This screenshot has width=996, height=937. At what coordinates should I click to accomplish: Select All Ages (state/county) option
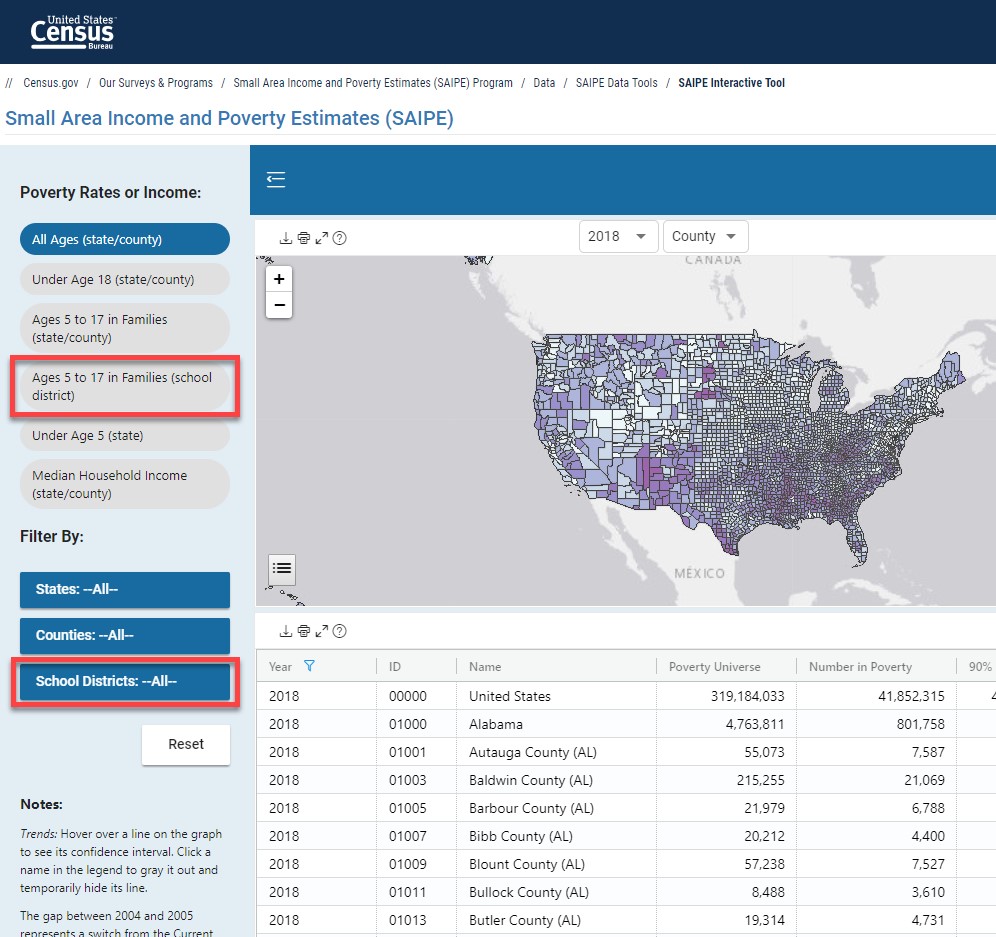click(124, 239)
